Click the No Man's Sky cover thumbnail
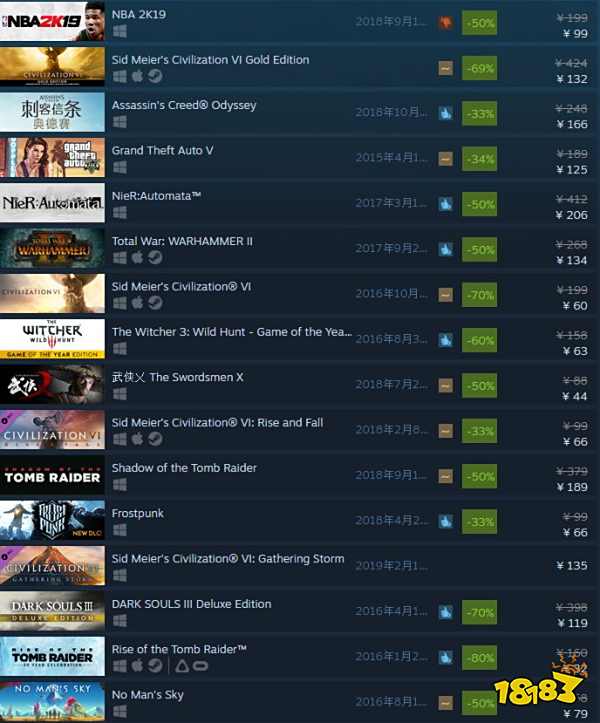The width and height of the screenshot is (600, 723). pyautogui.click(x=52, y=701)
